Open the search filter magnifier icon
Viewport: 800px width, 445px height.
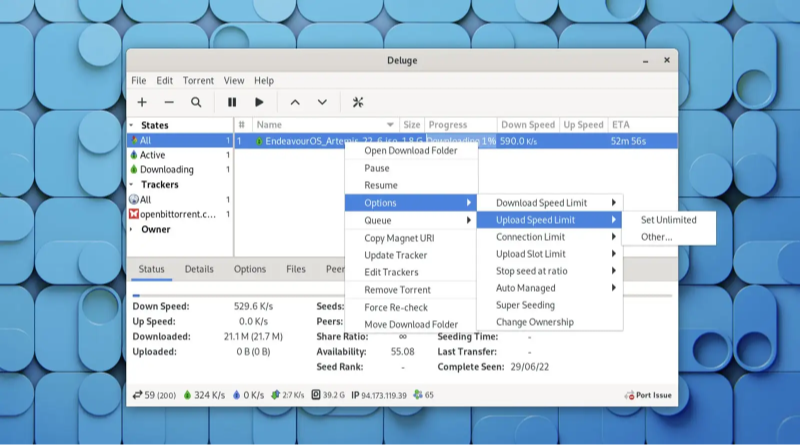click(x=196, y=103)
